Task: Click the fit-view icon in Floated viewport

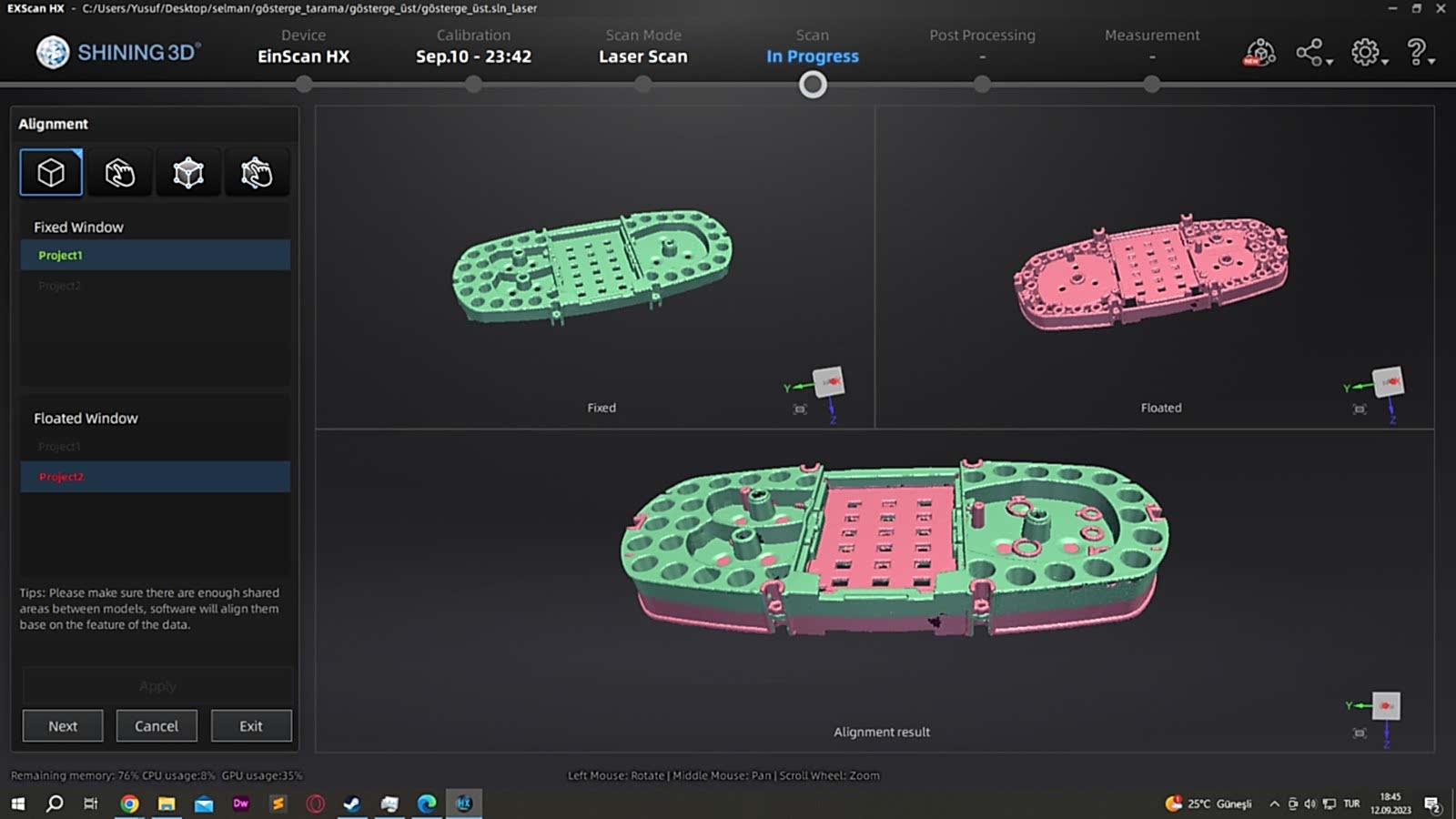Action: [1360, 409]
